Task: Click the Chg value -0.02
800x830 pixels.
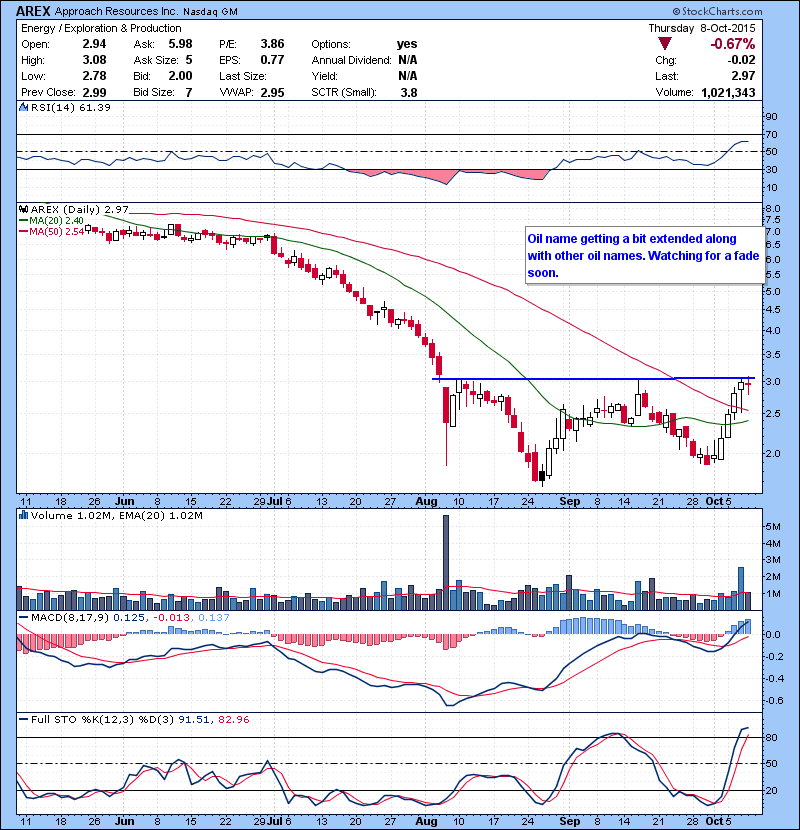Action: [741, 60]
